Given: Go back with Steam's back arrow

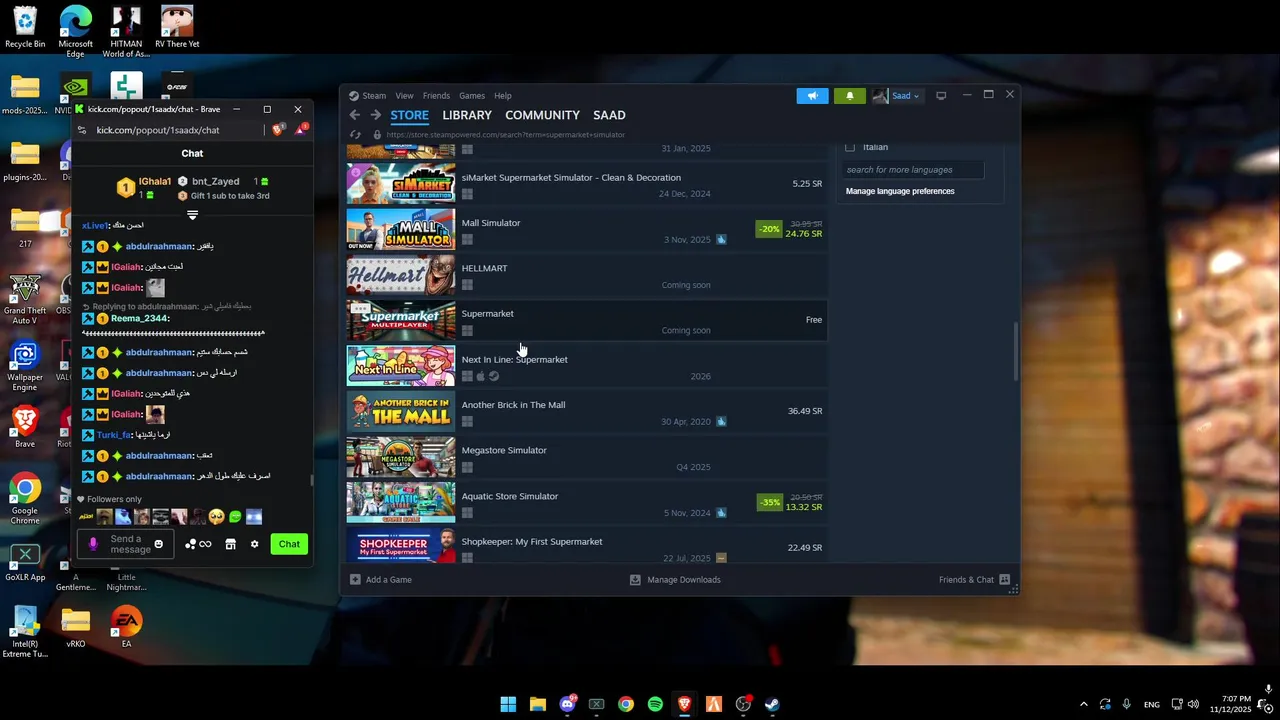Looking at the screenshot, I should point(354,115).
